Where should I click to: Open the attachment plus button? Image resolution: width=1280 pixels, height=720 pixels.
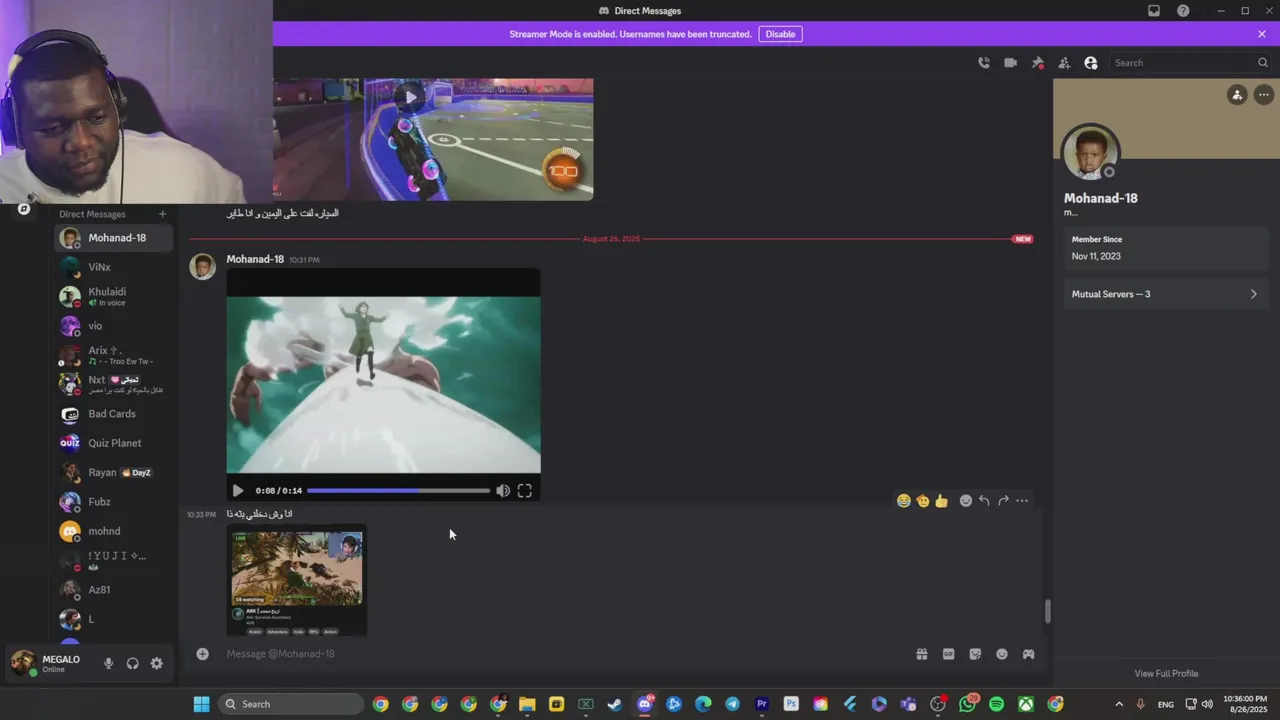[x=203, y=654]
